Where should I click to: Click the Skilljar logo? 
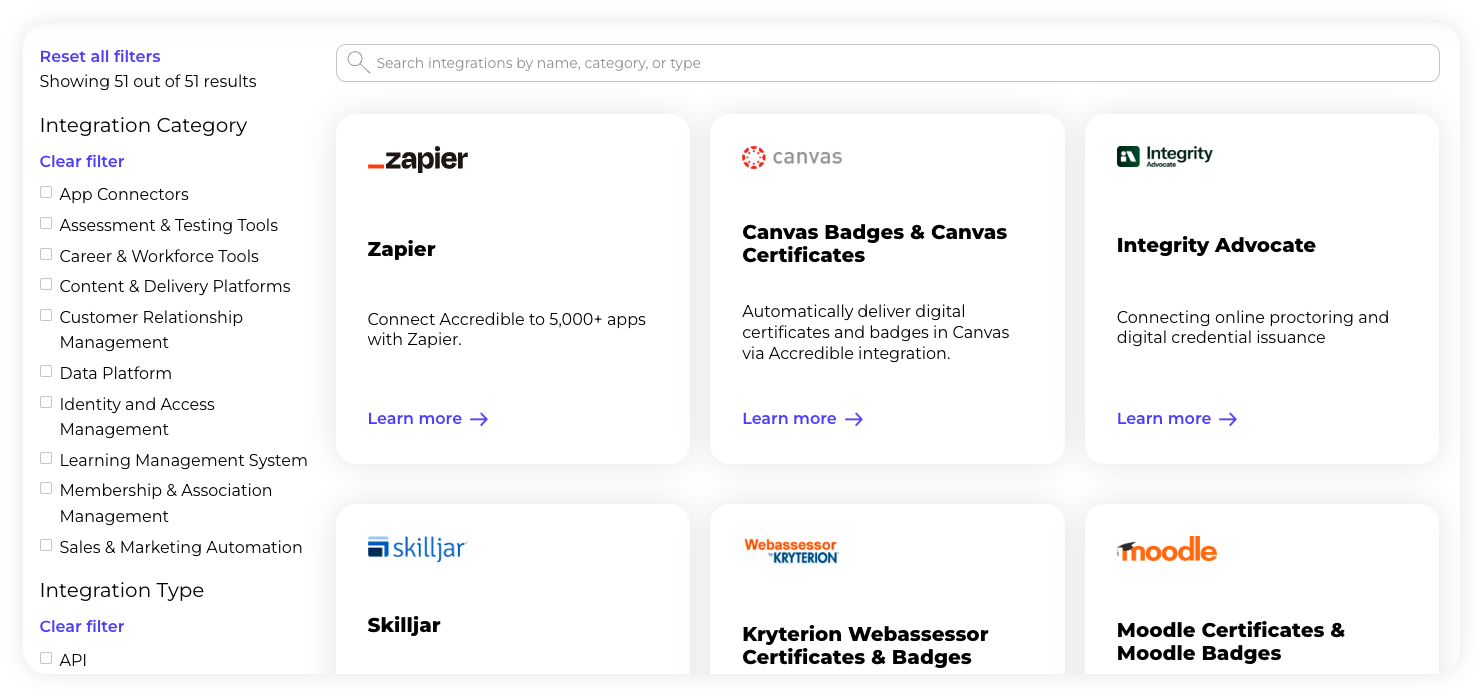(417, 548)
